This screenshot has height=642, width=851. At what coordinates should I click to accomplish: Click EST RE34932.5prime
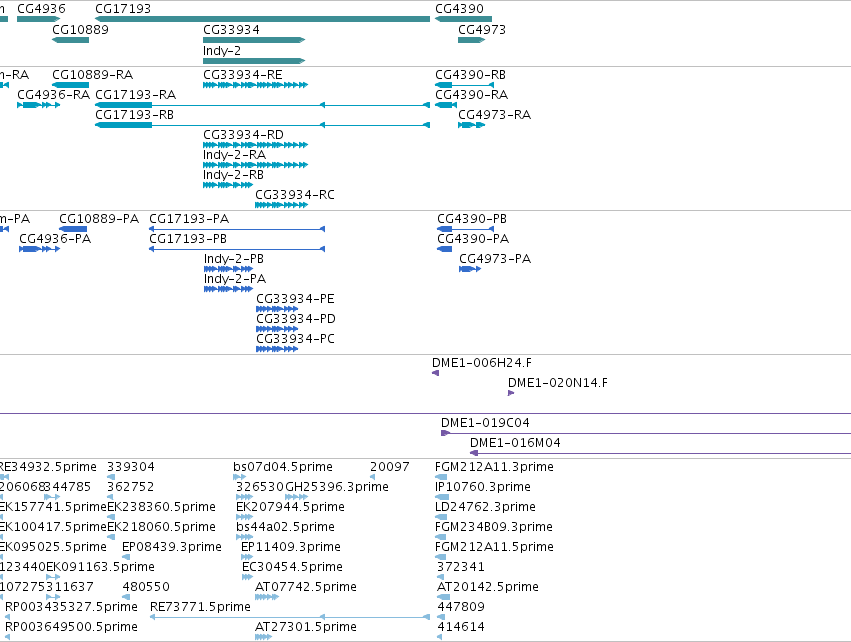coord(48,467)
